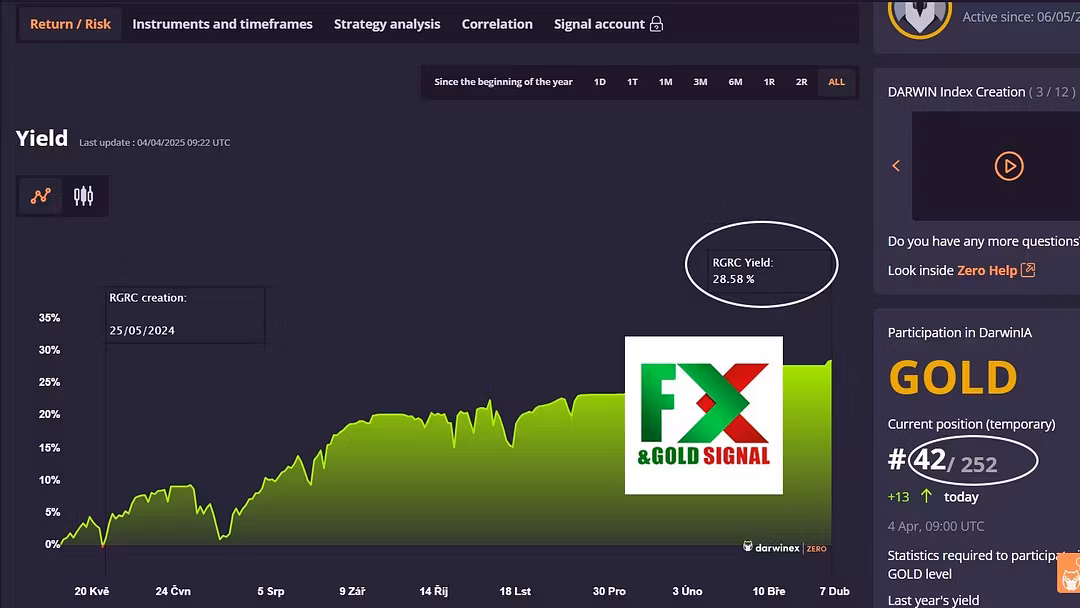The height and width of the screenshot is (608, 1080).
Task: Click the Yield section heading
Action: (42, 138)
